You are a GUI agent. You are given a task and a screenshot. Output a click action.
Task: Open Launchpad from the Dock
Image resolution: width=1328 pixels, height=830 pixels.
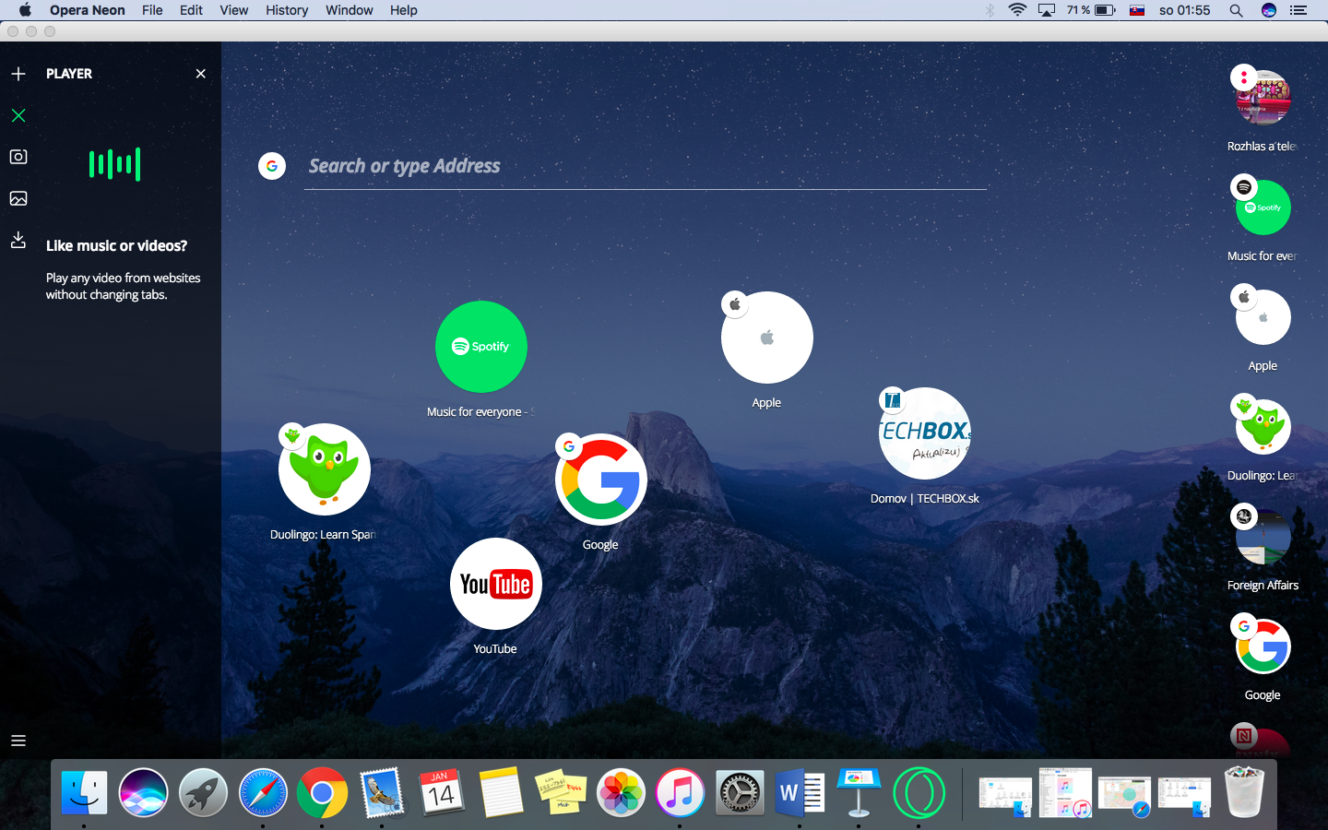point(203,793)
